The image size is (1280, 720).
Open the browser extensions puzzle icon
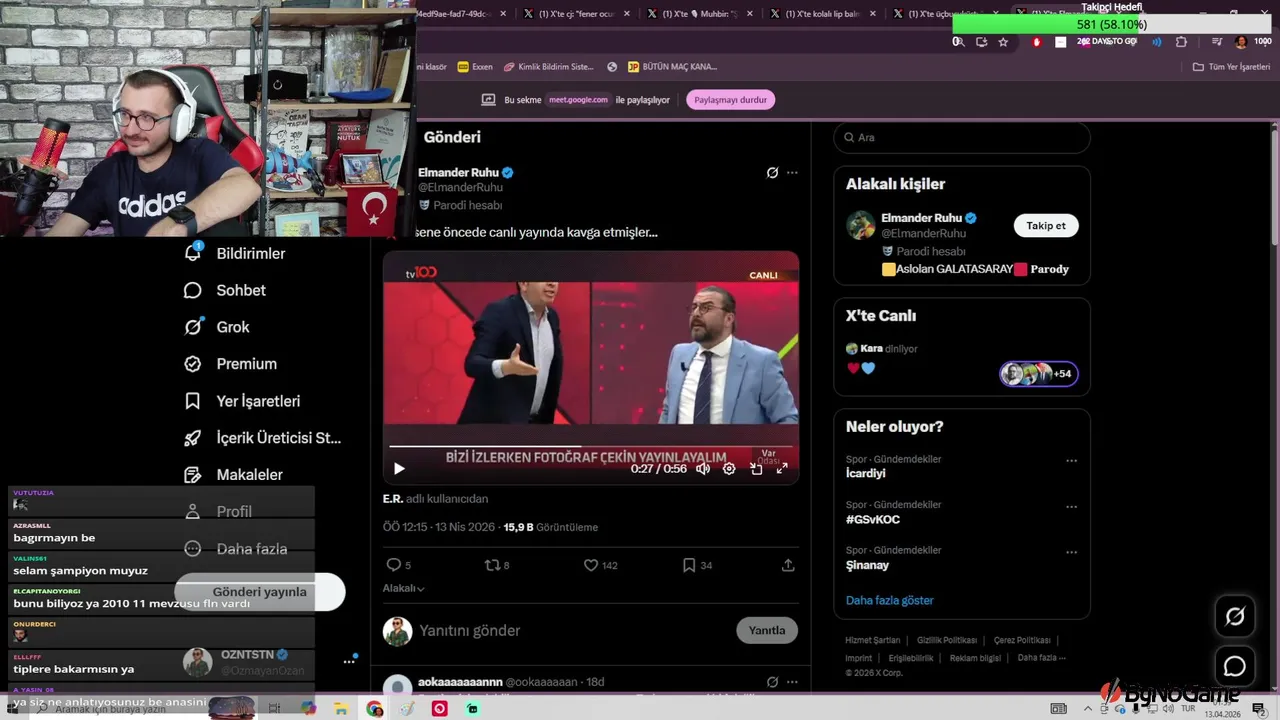pyautogui.click(x=1181, y=42)
